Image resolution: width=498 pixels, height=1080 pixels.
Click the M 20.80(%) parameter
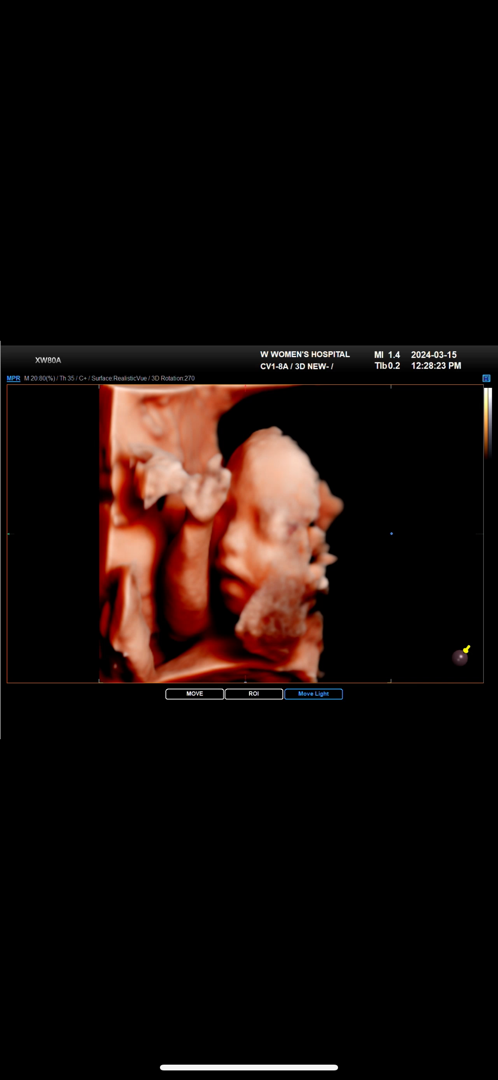pyautogui.click(x=40, y=378)
